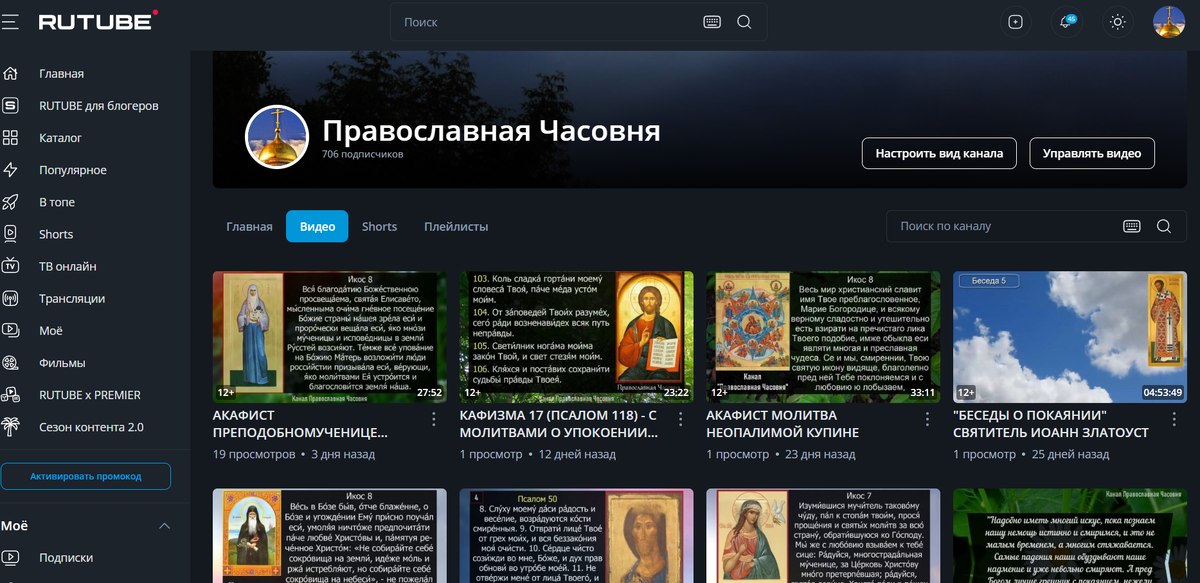Click the Управлять видео button
The height and width of the screenshot is (583, 1200).
tap(1092, 154)
